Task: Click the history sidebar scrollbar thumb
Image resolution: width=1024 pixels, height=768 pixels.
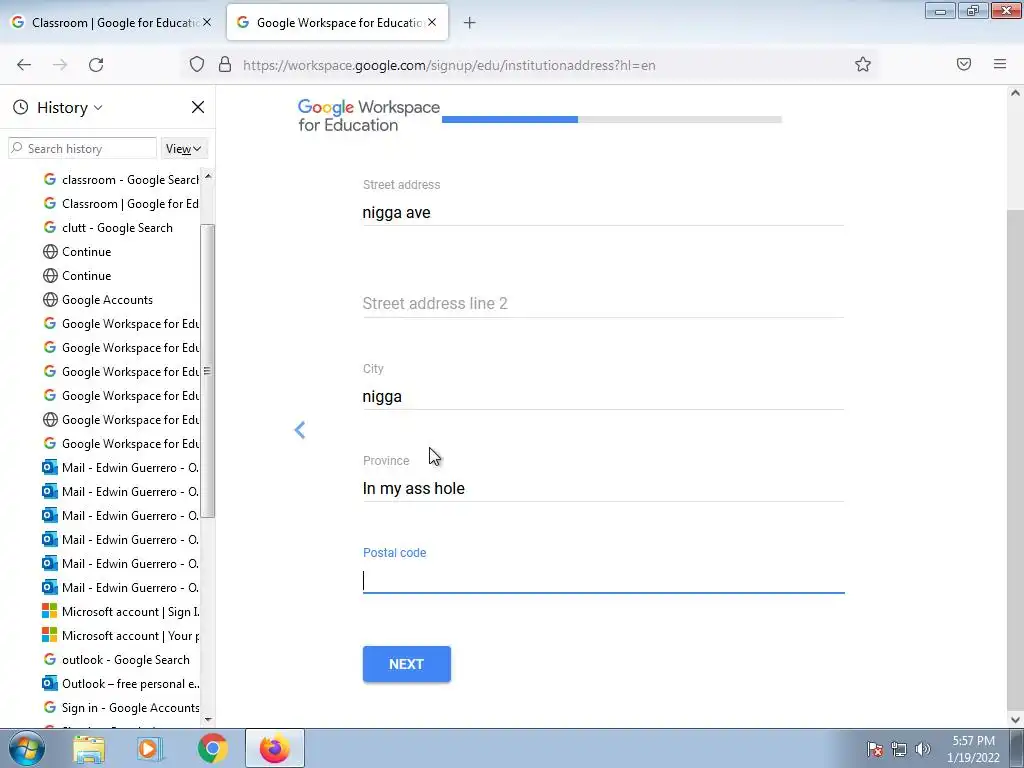Action: pyautogui.click(x=208, y=371)
